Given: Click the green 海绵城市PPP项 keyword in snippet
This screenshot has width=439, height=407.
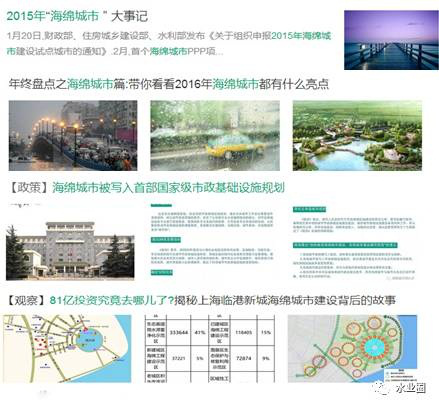Looking at the screenshot, I should coord(183,51).
